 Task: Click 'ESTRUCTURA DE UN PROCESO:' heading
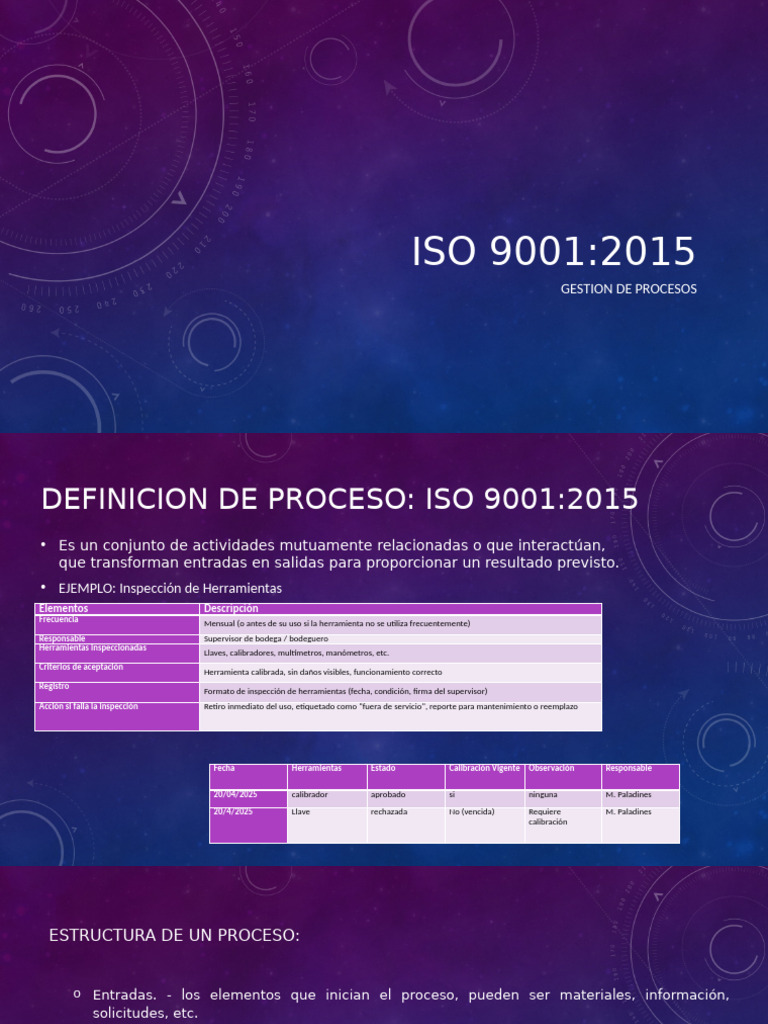[x=174, y=936]
